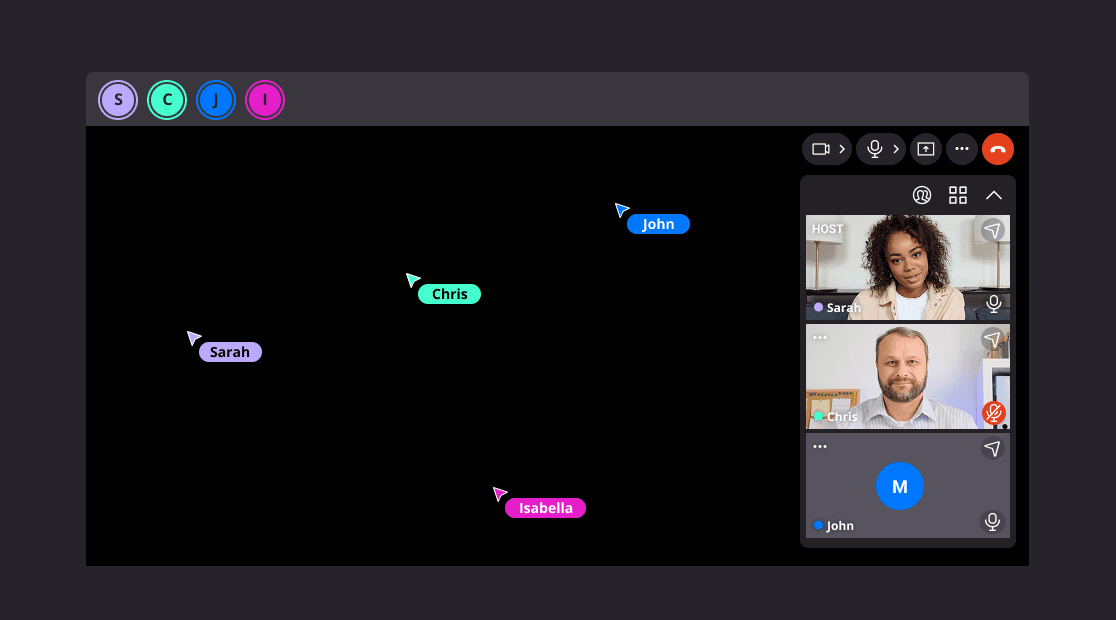The height and width of the screenshot is (620, 1116).
Task: Click the pointer icon on John's video tile
Action: (x=992, y=449)
